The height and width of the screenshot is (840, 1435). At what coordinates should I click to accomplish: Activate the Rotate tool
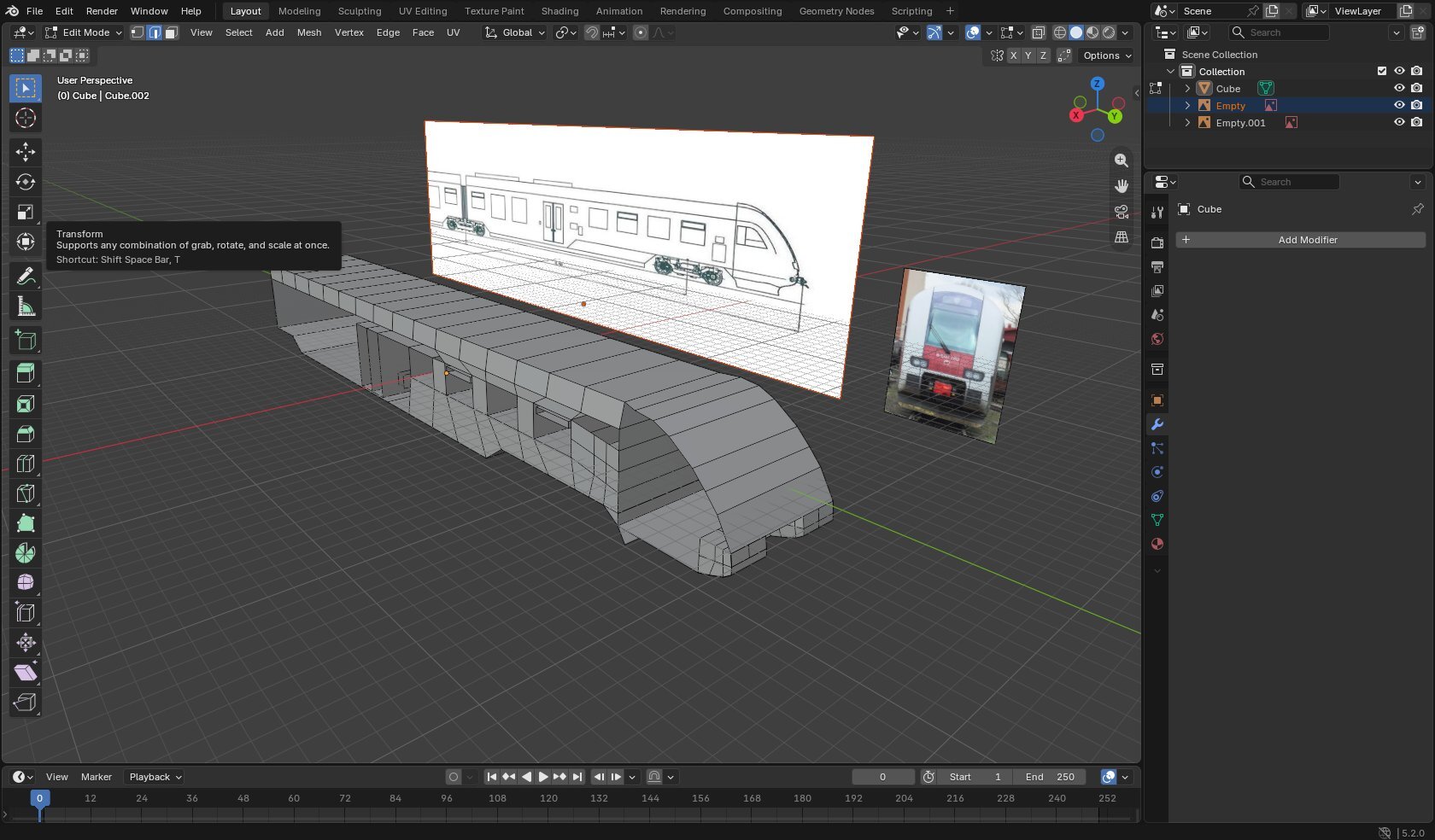click(26, 182)
